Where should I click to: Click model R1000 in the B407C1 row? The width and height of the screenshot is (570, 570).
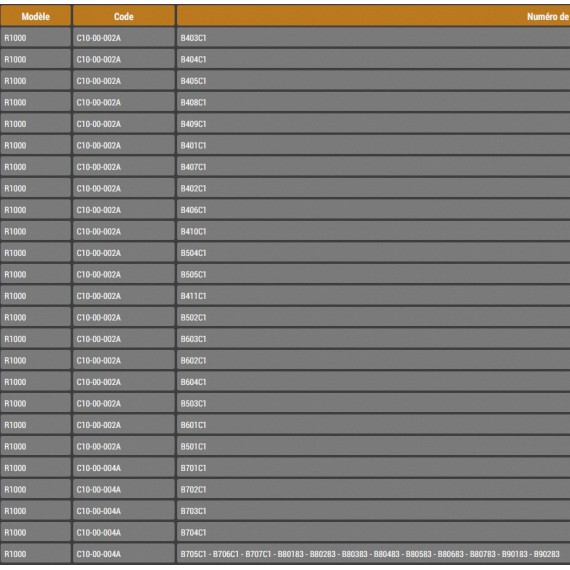(x=15, y=167)
